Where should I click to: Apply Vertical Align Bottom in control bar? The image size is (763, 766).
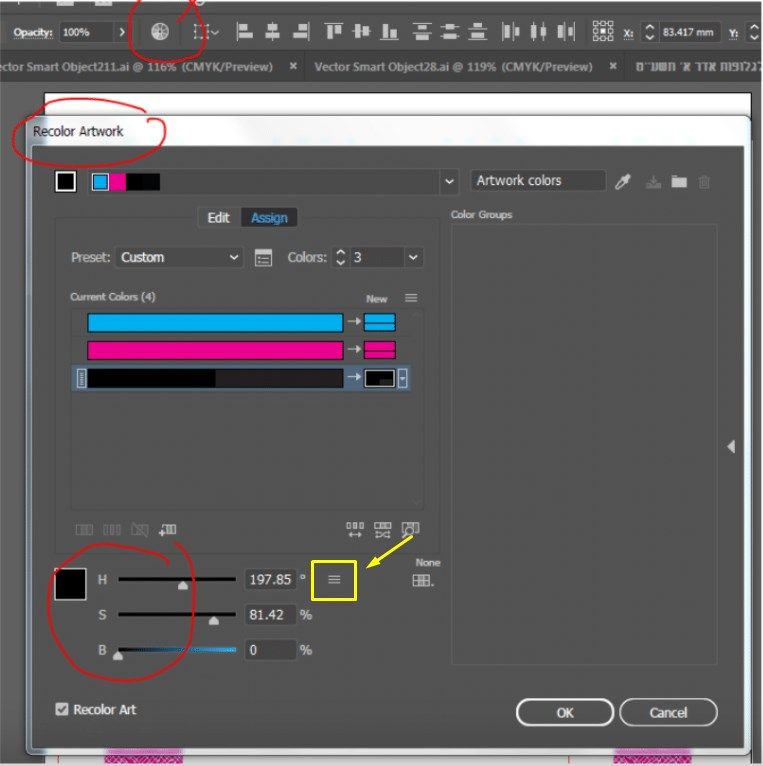389,32
